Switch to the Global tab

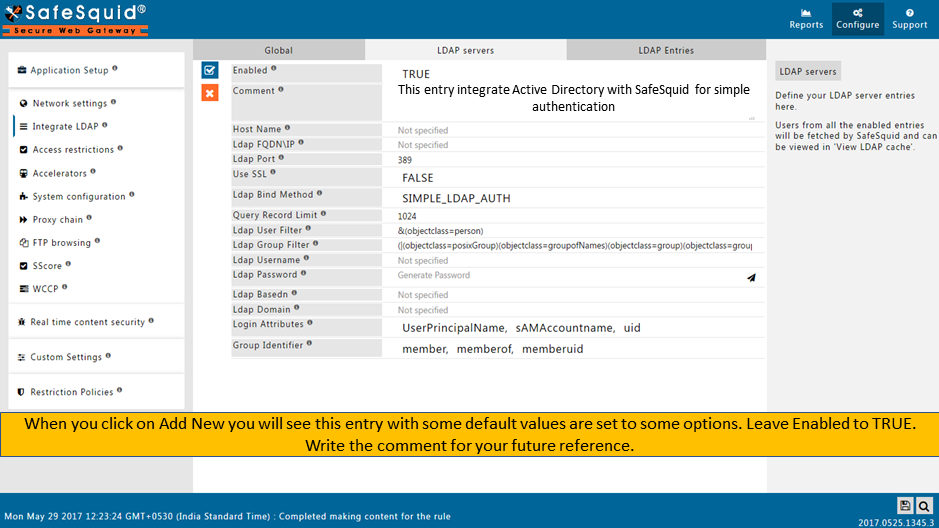pos(278,50)
